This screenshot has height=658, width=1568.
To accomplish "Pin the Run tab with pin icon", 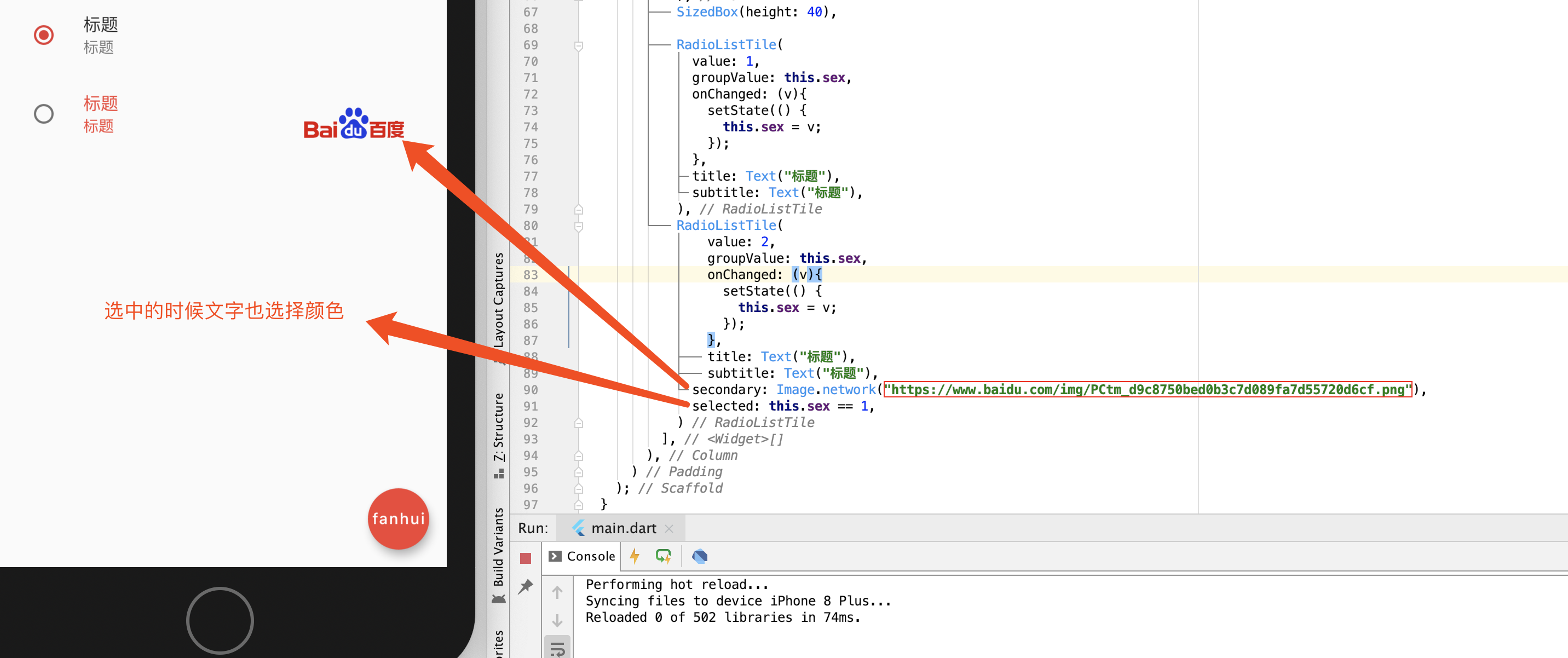I will point(525,586).
